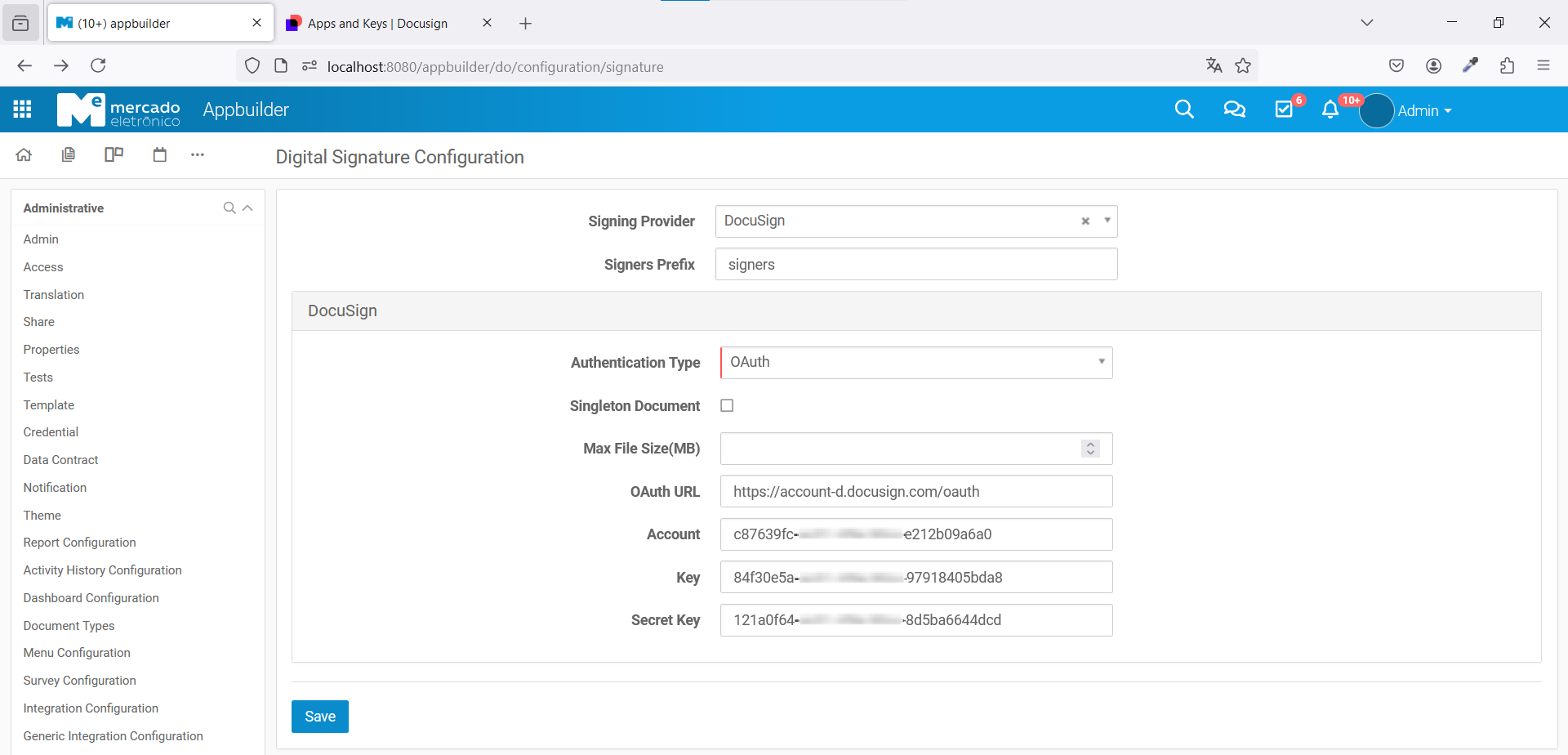Click the documents icon in toolbar
Viewport: 1568px width, 755px height.
(x=69, y=154)
